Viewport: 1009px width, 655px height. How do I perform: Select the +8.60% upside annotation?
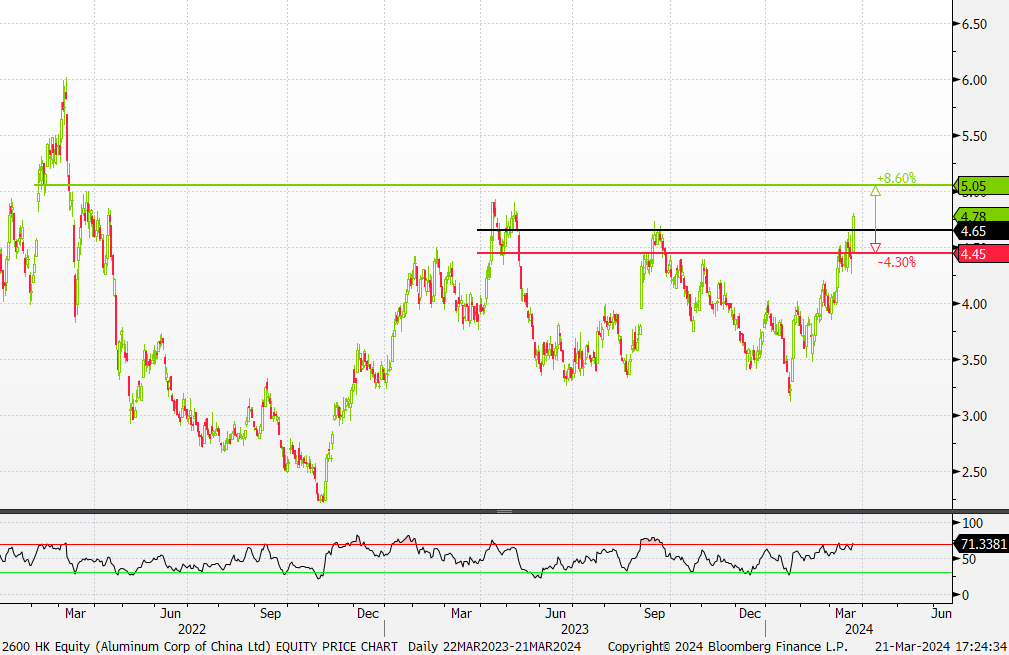pos(895,177)
